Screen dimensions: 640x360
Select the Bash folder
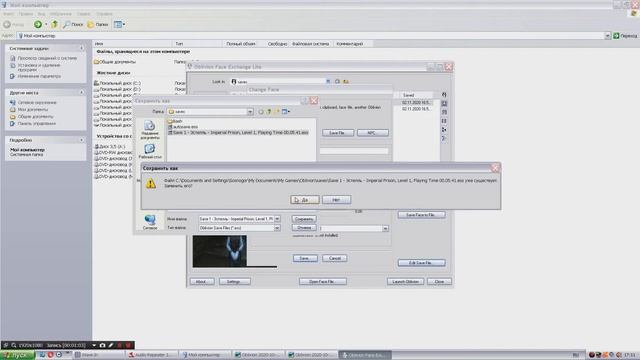click(176, 121)
